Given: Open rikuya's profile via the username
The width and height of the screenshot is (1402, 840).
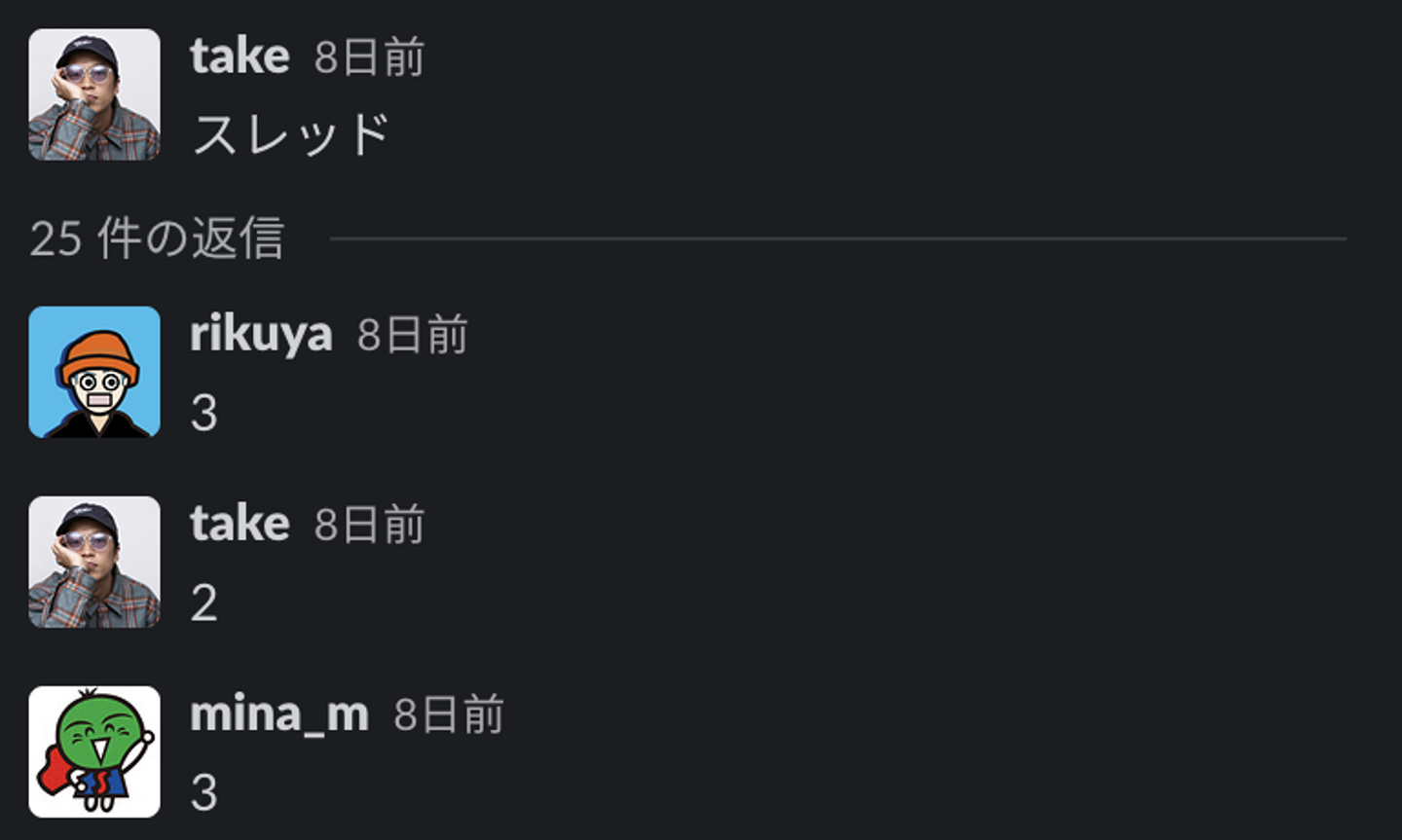Looking at the screenshot, I should (x=261, y=335).
